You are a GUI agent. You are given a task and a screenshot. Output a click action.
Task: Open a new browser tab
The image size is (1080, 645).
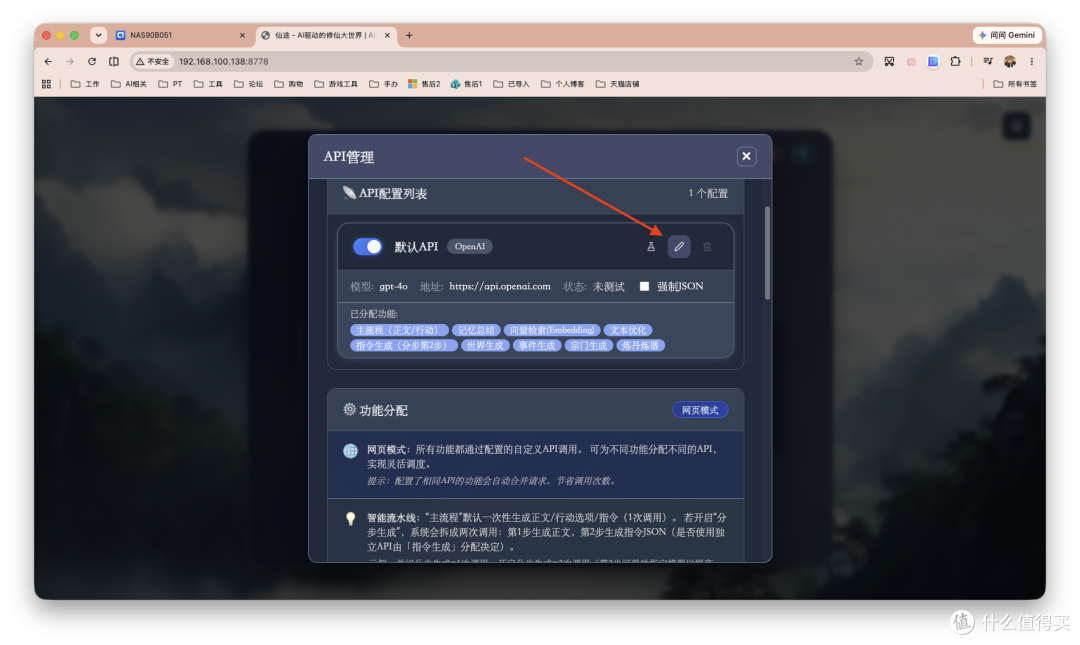click(409, 35)
